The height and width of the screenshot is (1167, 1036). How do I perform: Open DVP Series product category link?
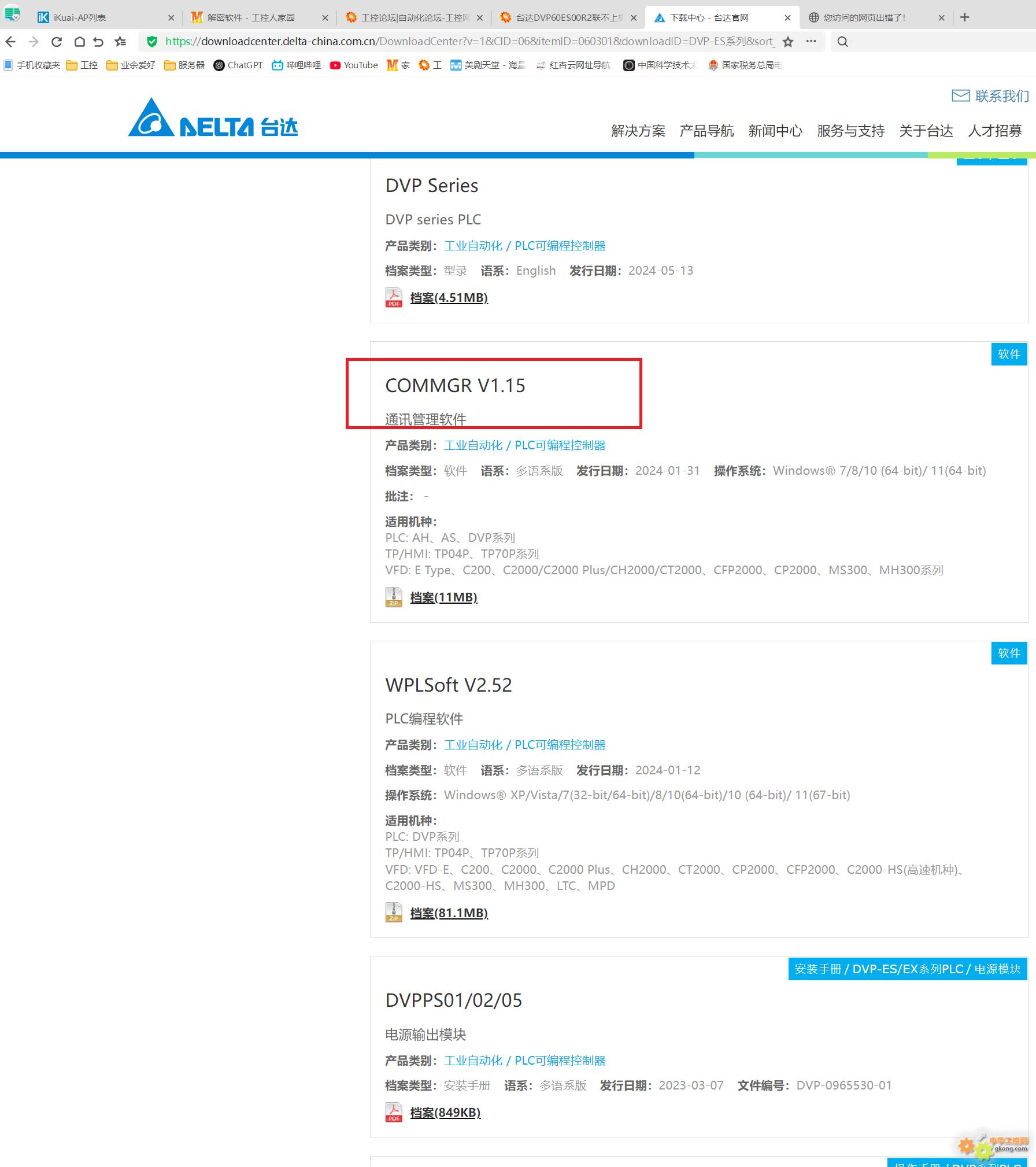[x=525, y=246]
